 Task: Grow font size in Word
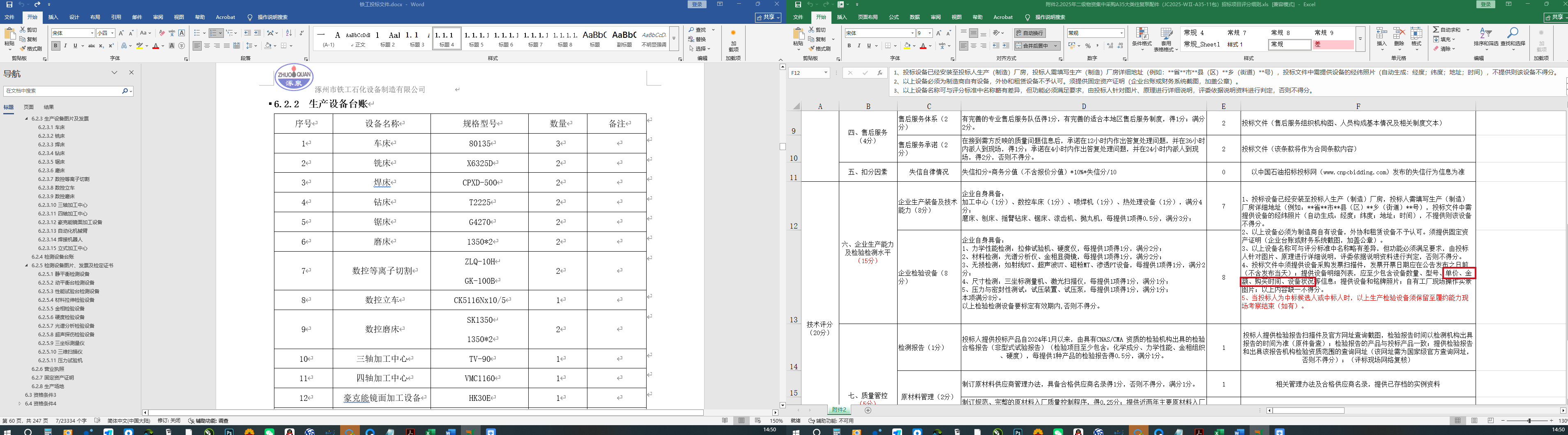pos(122,33)
